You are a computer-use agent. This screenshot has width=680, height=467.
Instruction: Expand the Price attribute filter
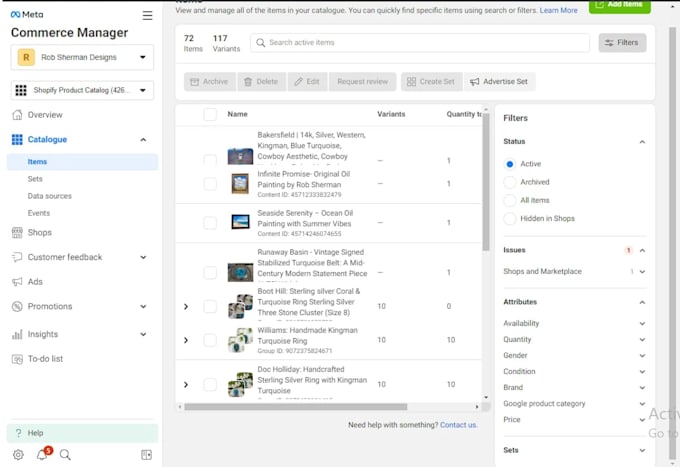[642, 420]
